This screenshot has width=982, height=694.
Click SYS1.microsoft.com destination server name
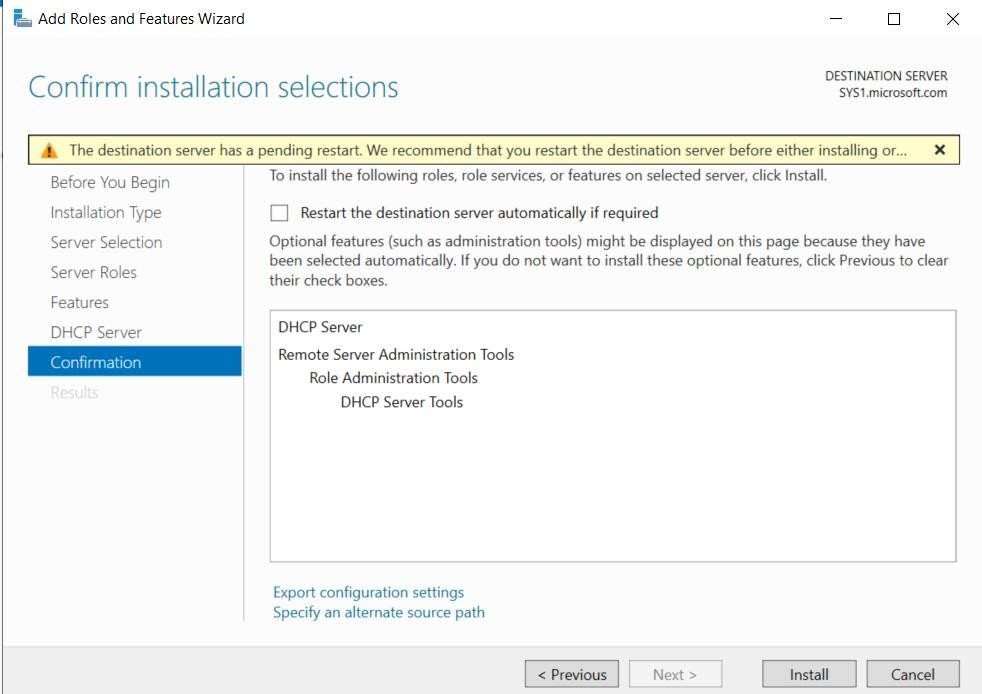tap(893, 93)
